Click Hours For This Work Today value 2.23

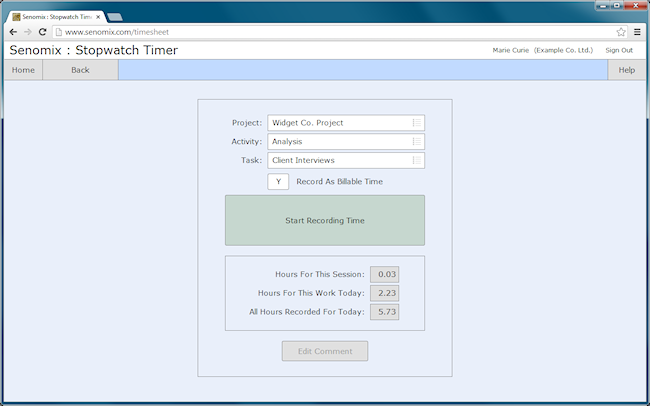[385, 293]
